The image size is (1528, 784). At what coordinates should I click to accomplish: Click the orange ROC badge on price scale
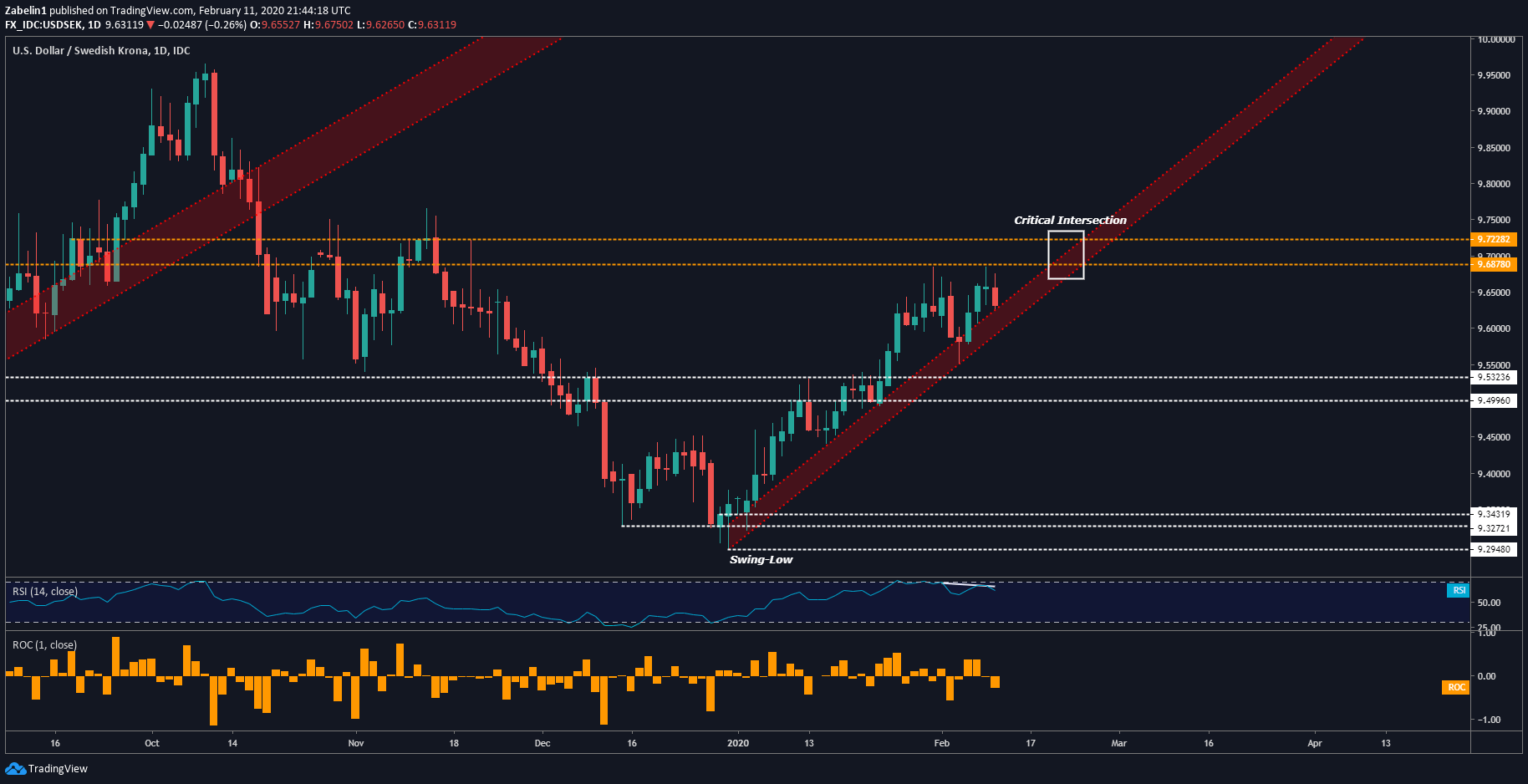[1456, 687]
